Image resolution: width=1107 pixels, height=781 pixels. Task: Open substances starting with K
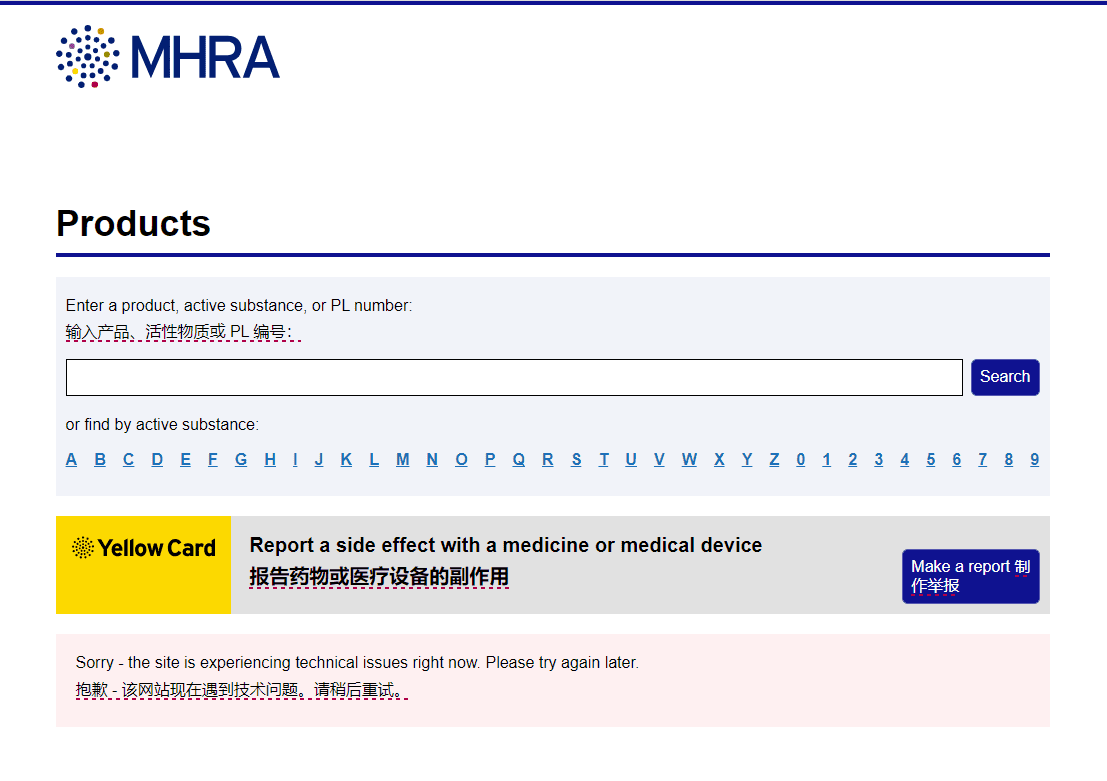pyautogui.click(x=346, y=459)
